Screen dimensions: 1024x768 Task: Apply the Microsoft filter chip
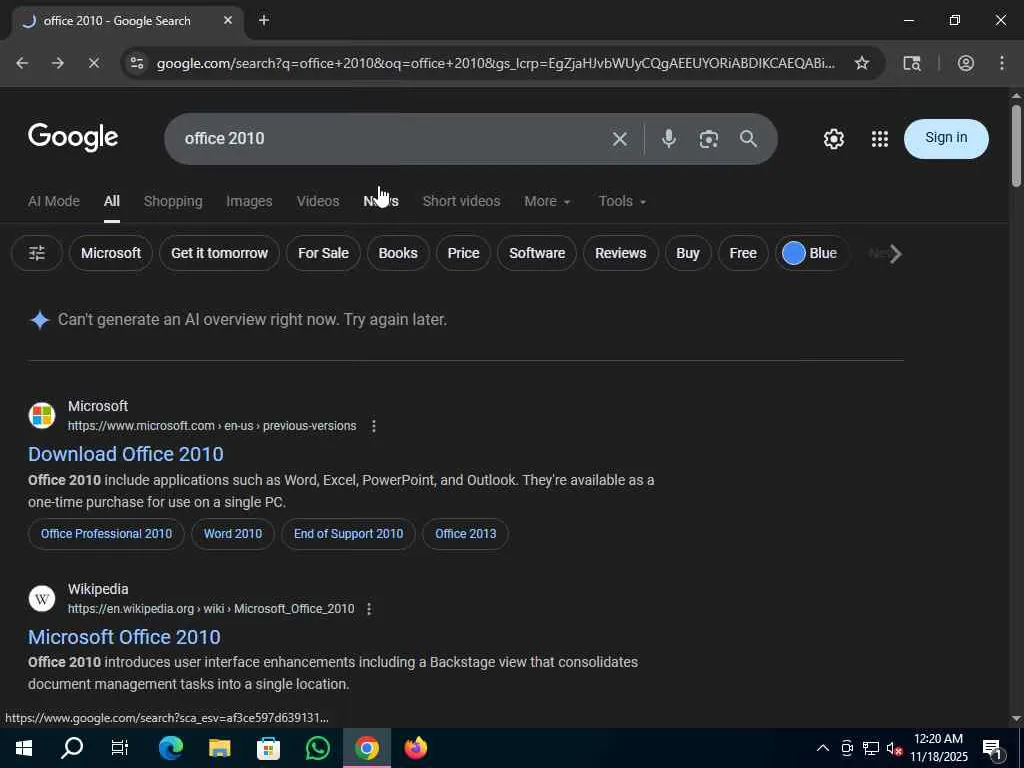(110, 253)
